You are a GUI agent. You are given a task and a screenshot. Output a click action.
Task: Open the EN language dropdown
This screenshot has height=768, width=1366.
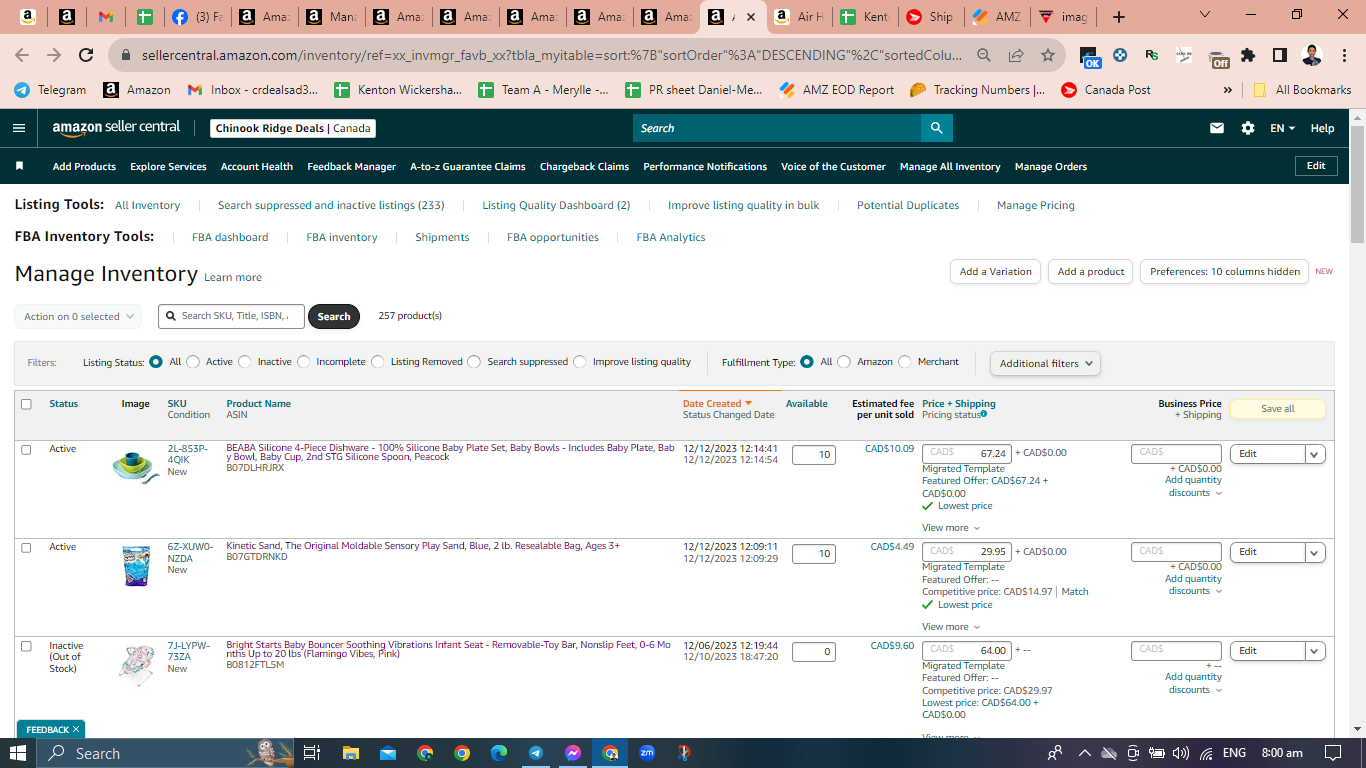[x=1283, y=128]
